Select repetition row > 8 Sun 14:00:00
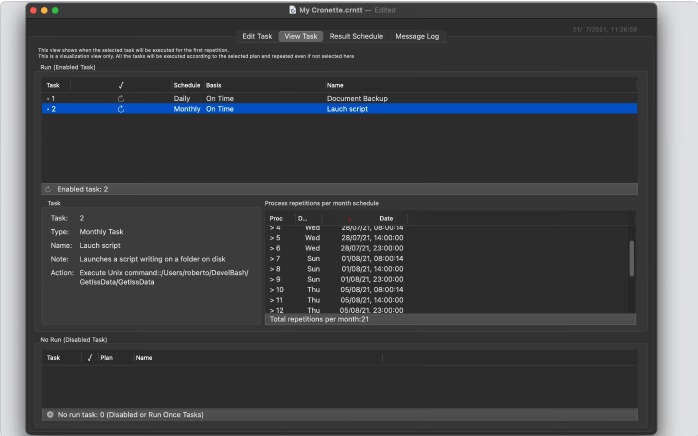 tap(447, 269)
